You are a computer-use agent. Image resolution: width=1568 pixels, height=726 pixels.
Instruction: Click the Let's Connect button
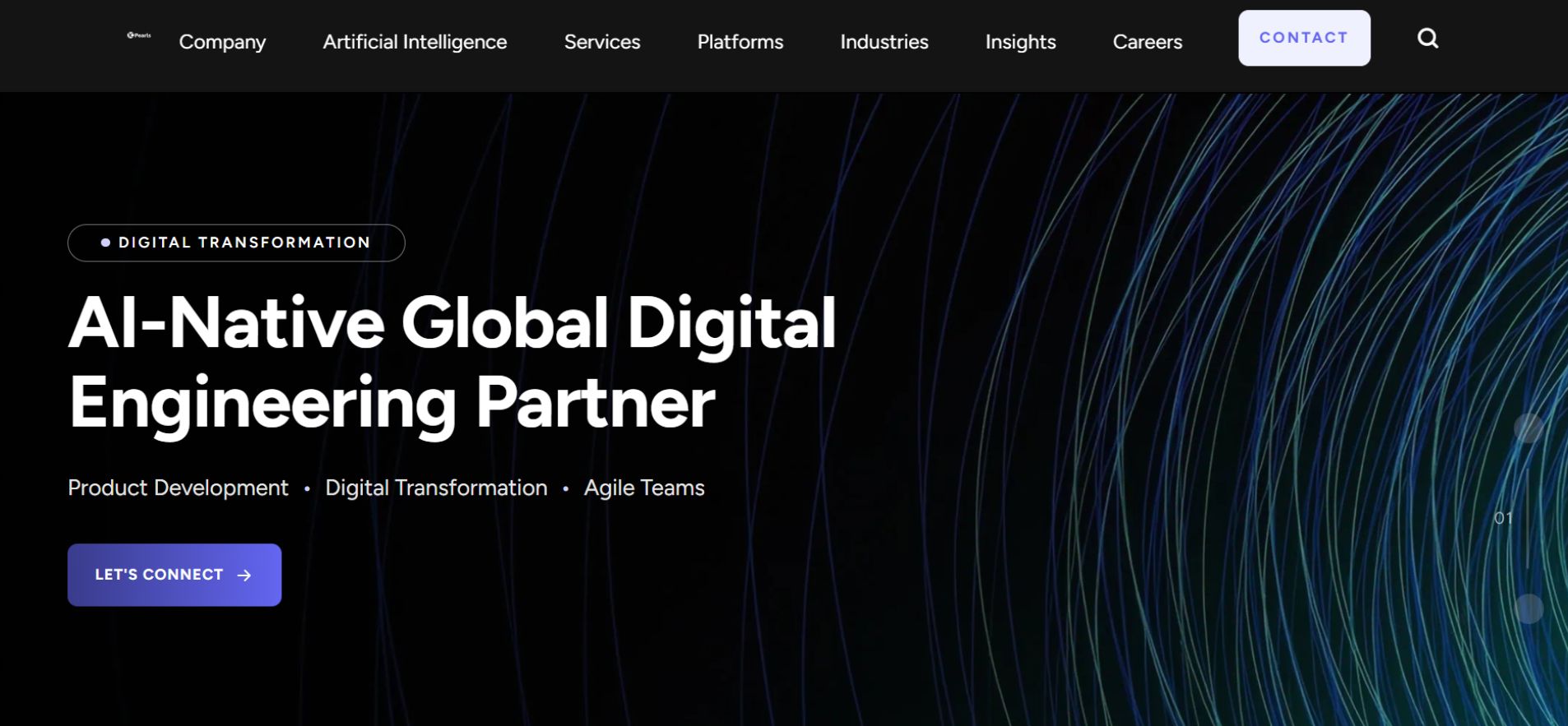174,575
